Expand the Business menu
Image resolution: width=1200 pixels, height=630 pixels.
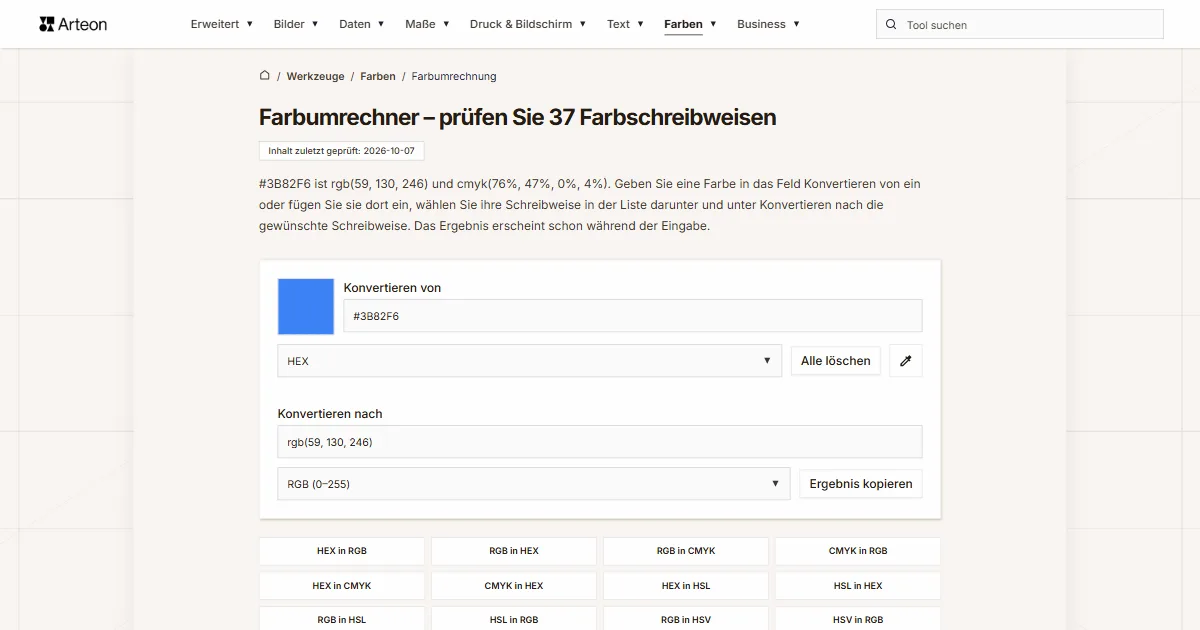(768, 24)
